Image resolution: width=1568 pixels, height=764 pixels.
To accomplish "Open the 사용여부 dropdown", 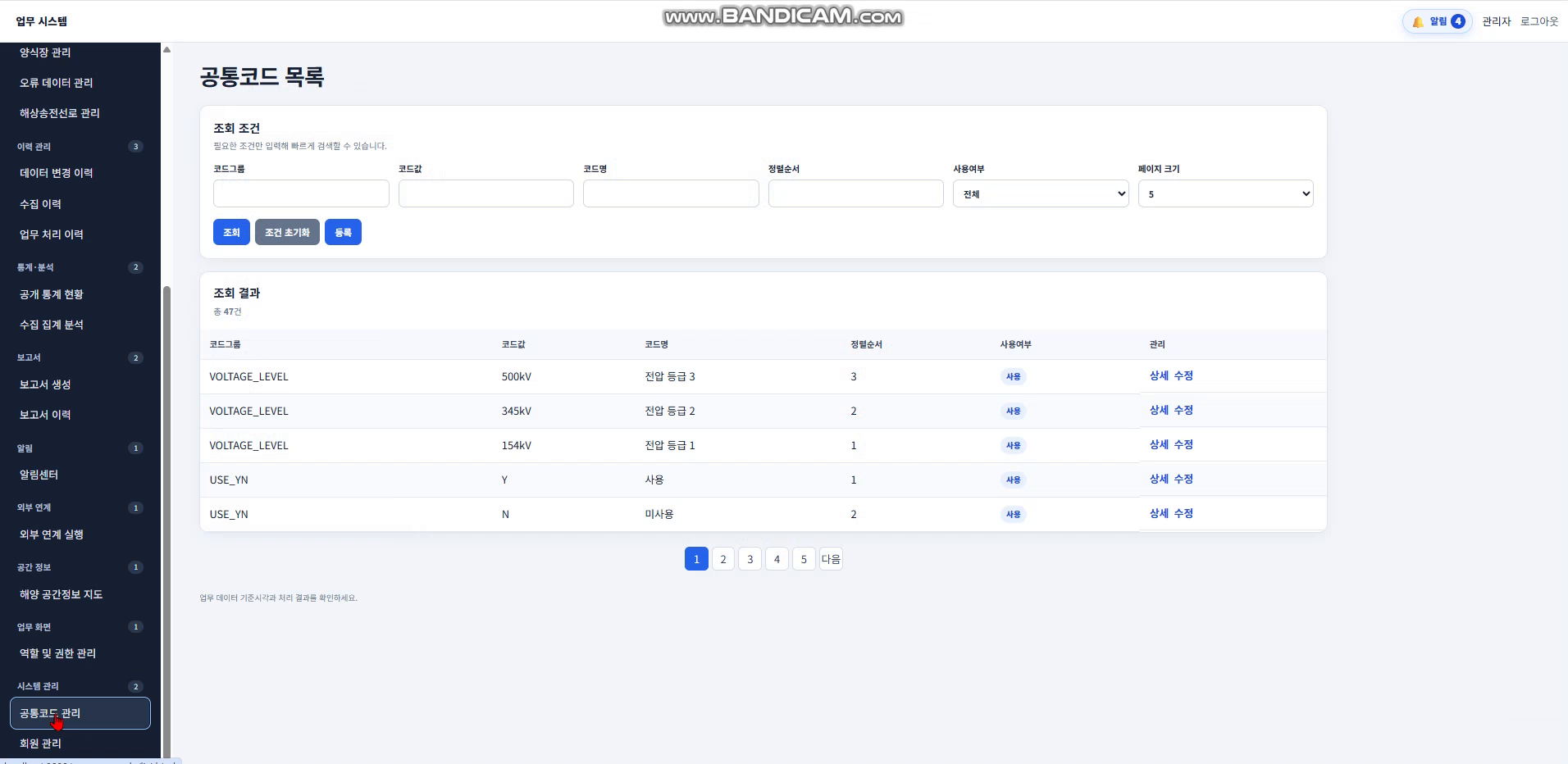I will click(x=1041, y=193).
